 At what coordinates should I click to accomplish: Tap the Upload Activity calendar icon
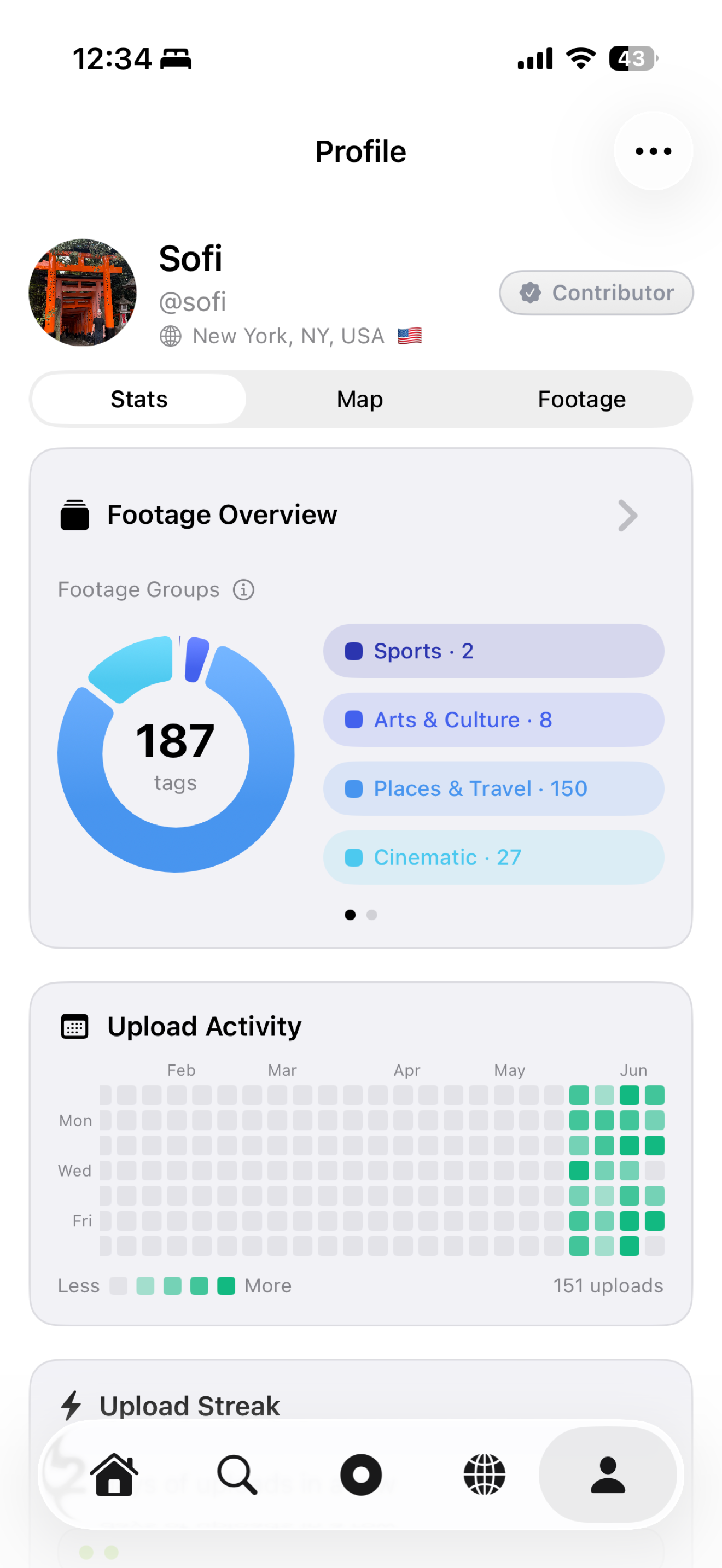[x=75, y=1027]
